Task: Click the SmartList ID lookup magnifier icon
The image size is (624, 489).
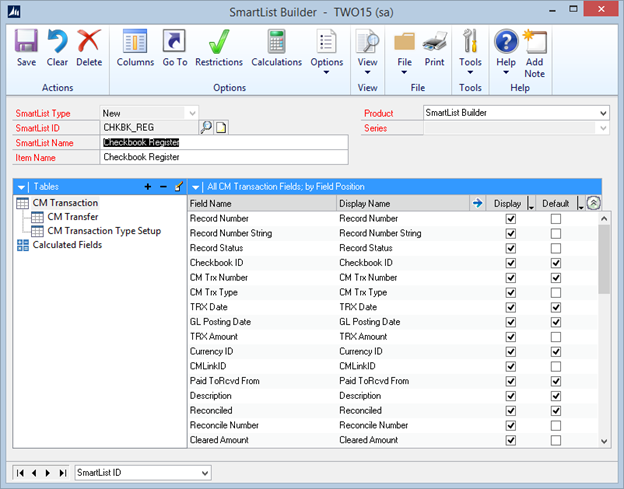Action: 206,127
